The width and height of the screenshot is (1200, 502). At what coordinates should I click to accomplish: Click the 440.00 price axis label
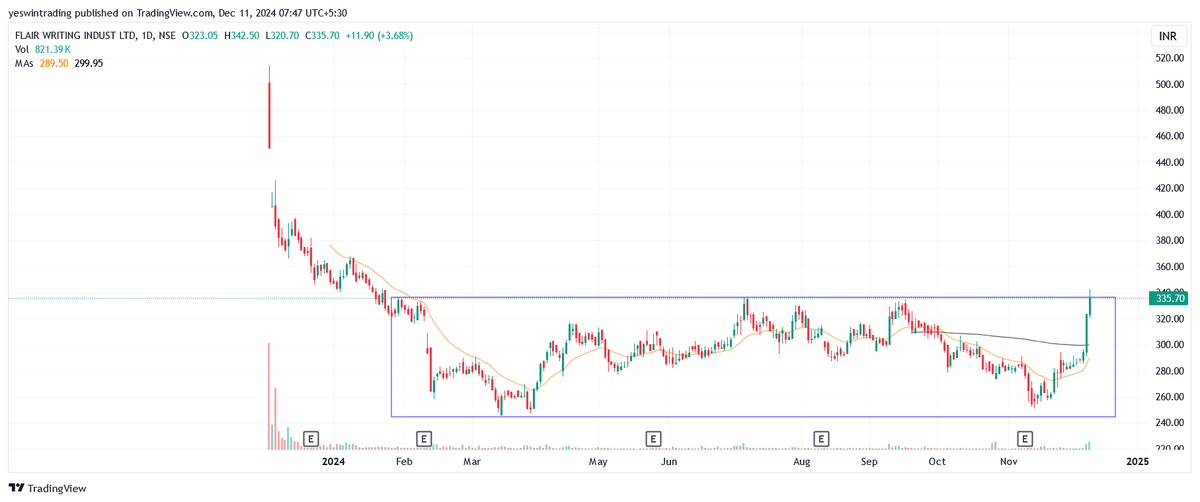[x=1170, y=162]
